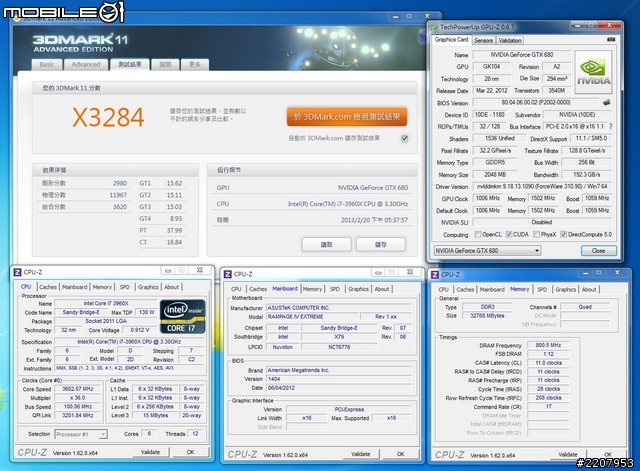
Task: Open About tab in Memory CPU-Z window
Action: pyautogui.click(x=589, y=289)
